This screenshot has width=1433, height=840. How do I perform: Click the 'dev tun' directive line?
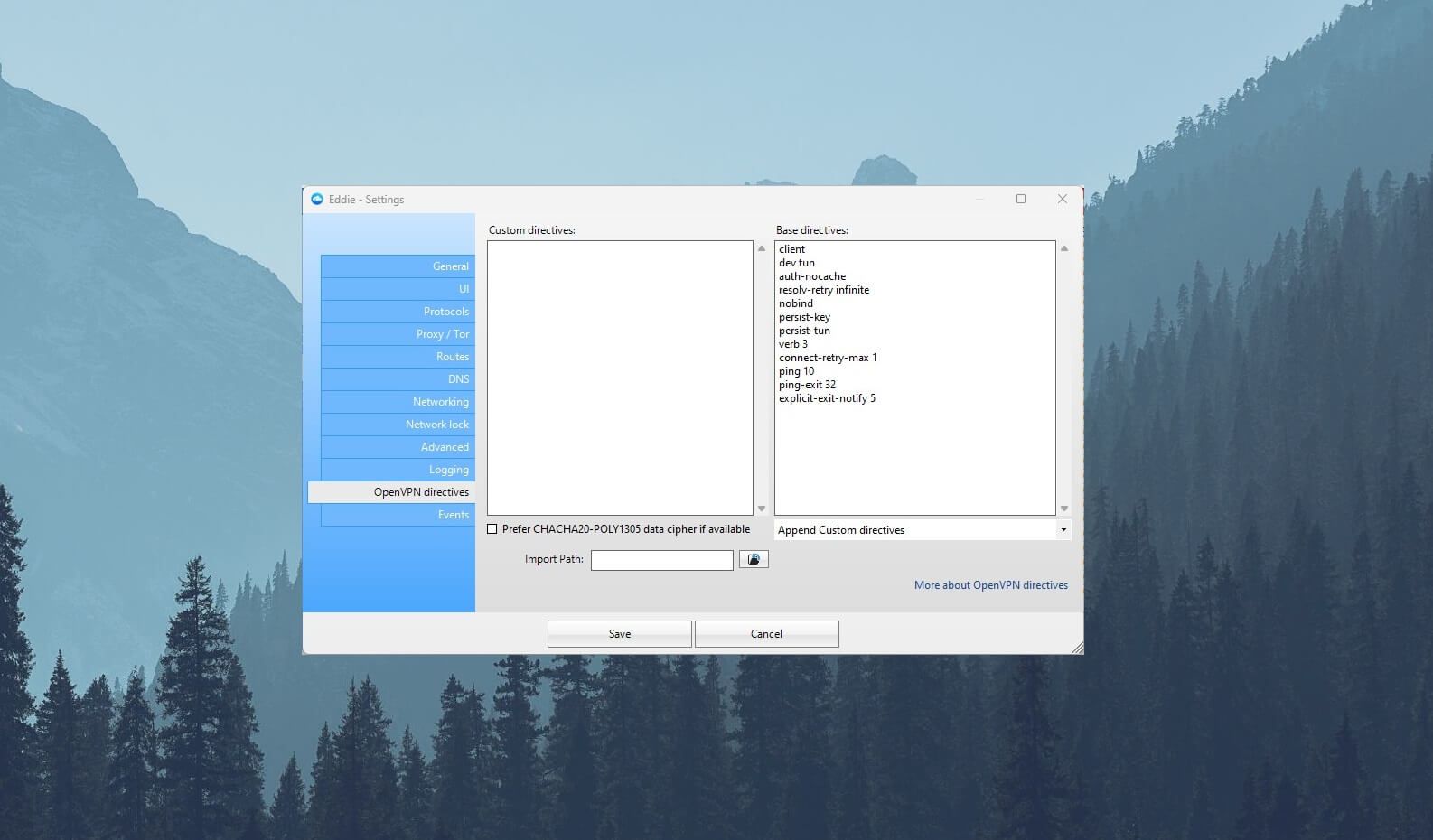tap(797, 263)
